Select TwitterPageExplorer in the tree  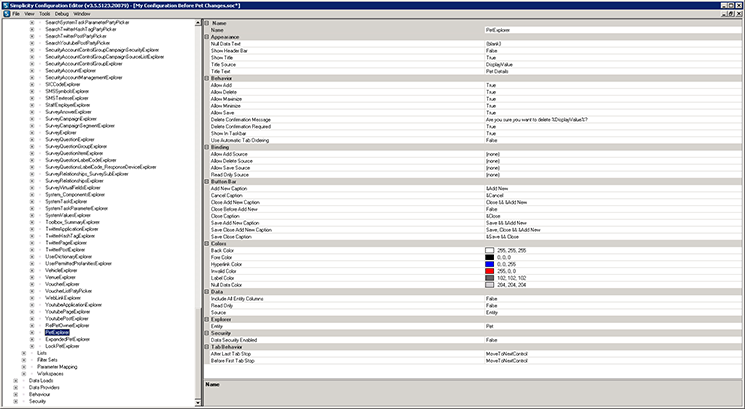[x=66, y=243]
